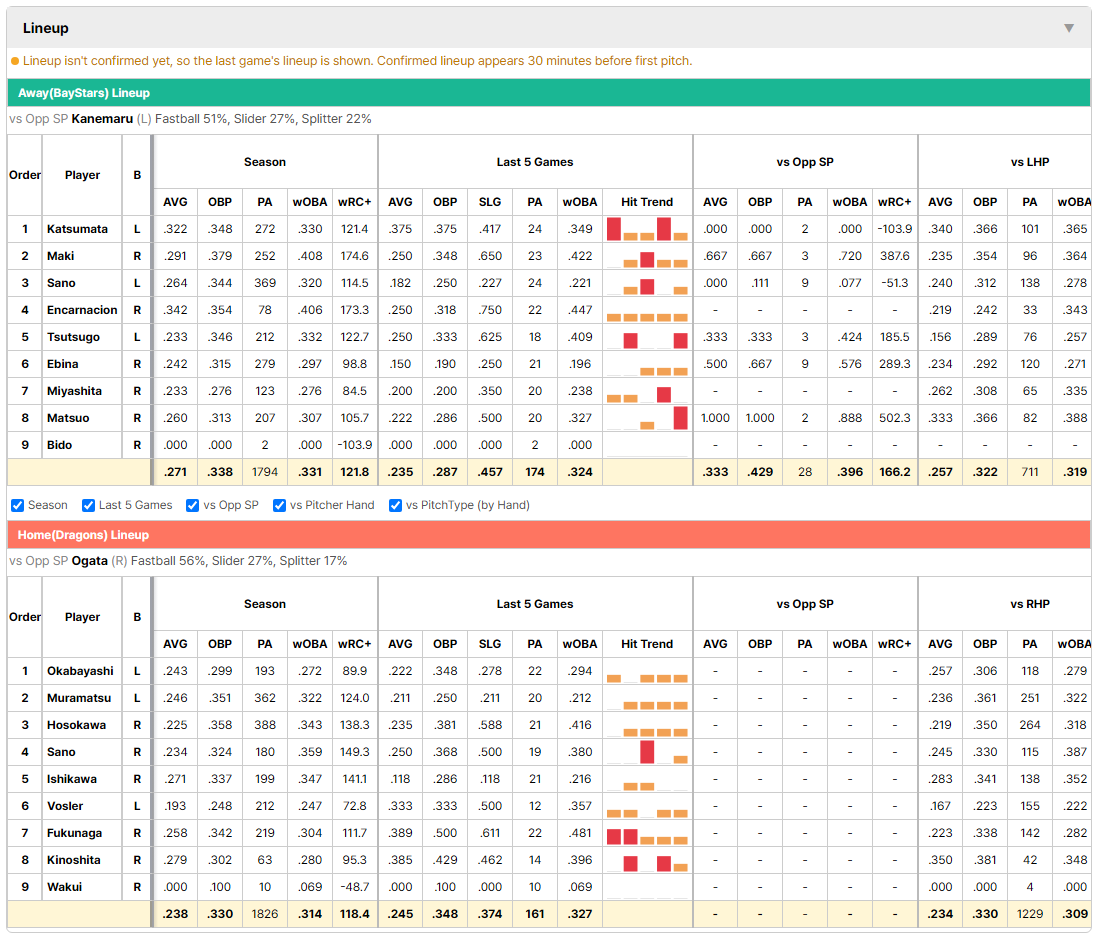The height and width of the screenshot is (939, 1098).
Task: Toggle the vs Opp SP checkbox
Action: pyautogui.click(x=193, y=505)
